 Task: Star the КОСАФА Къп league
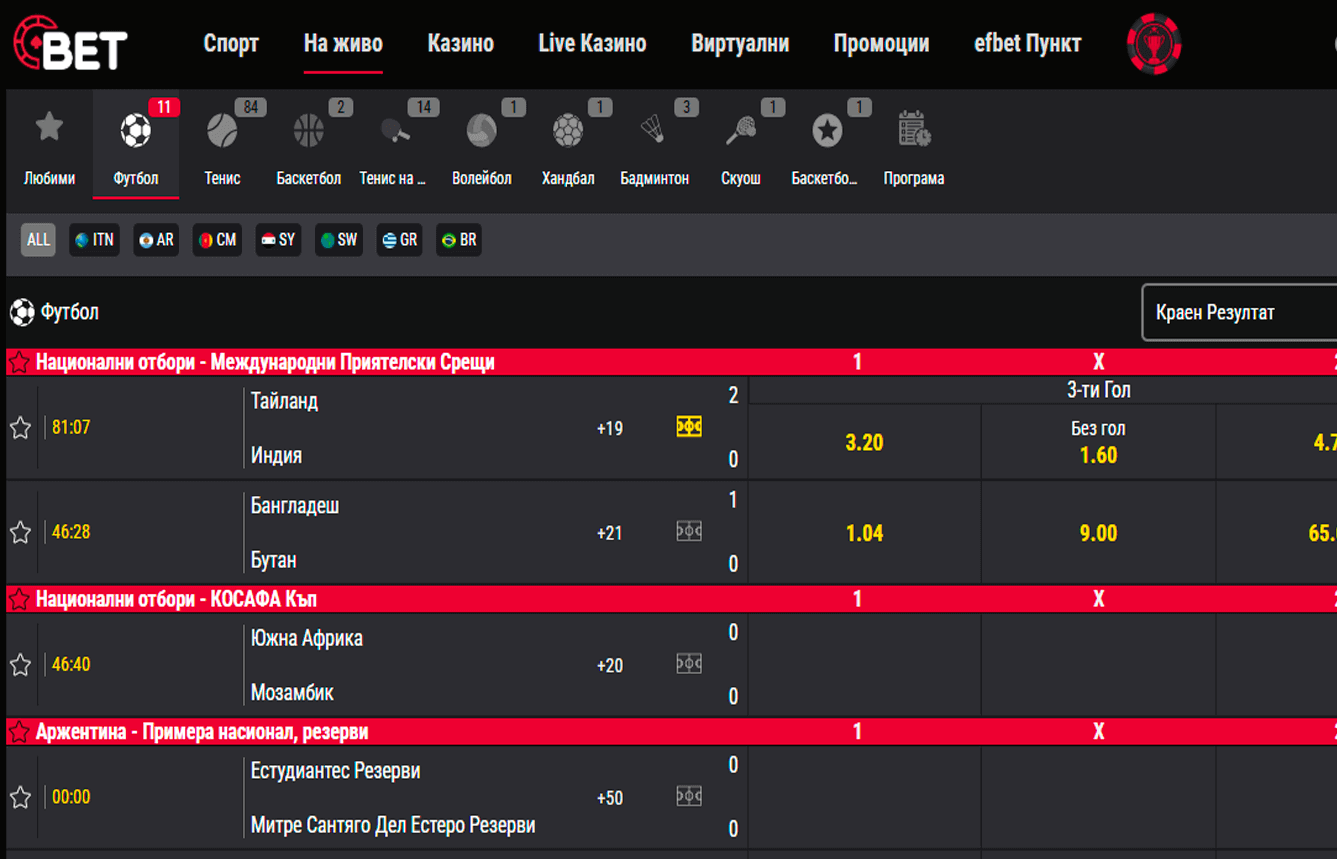coord(18,599)
